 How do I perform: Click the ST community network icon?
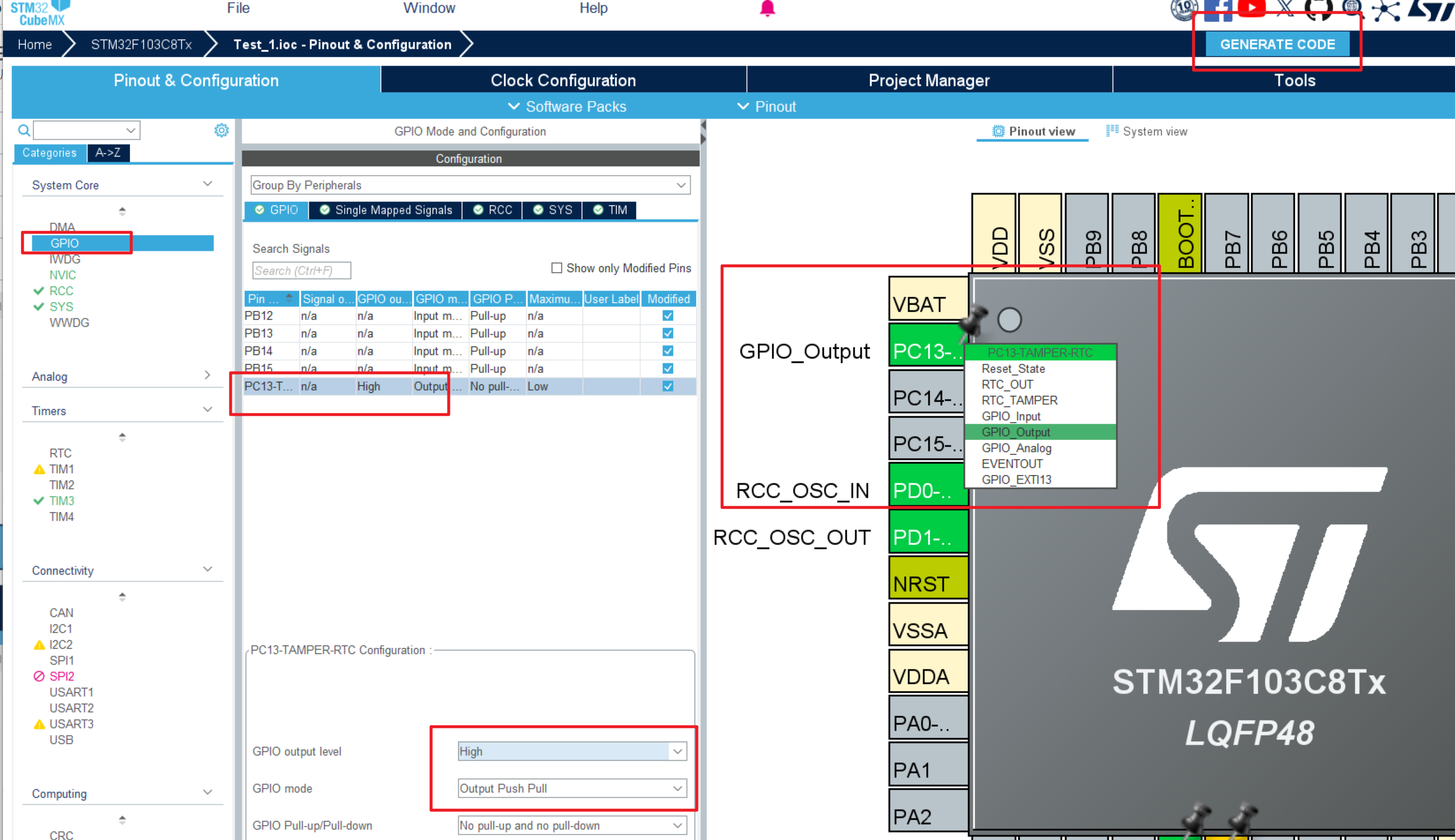coord(1386,10)
